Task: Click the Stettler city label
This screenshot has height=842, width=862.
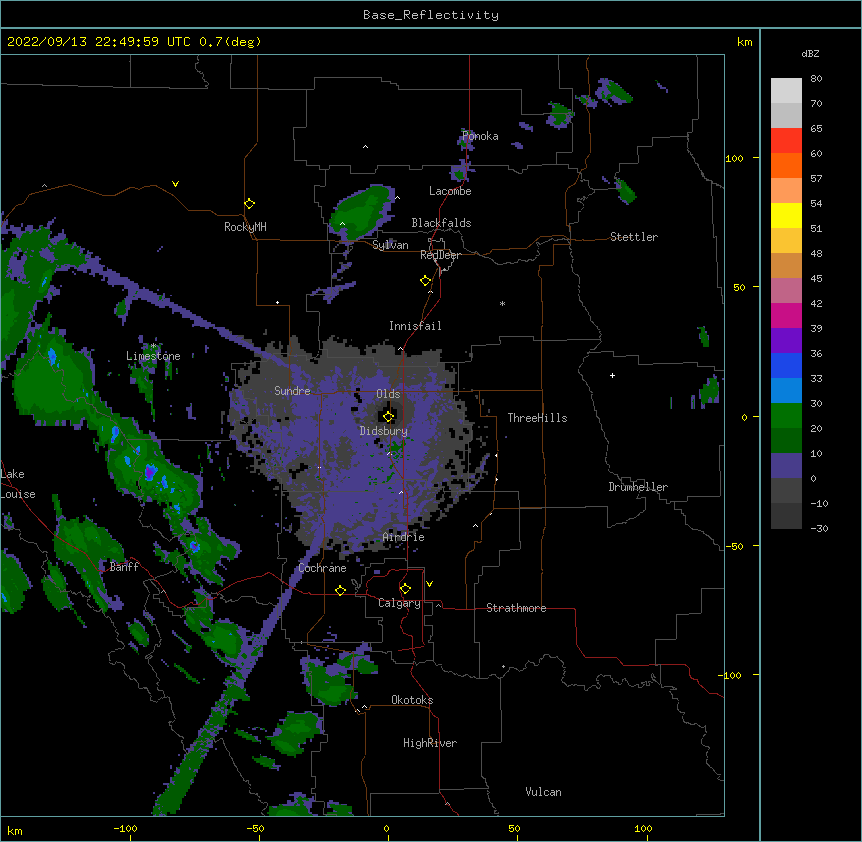Action: pyautogui.click(x=634, y=237)
